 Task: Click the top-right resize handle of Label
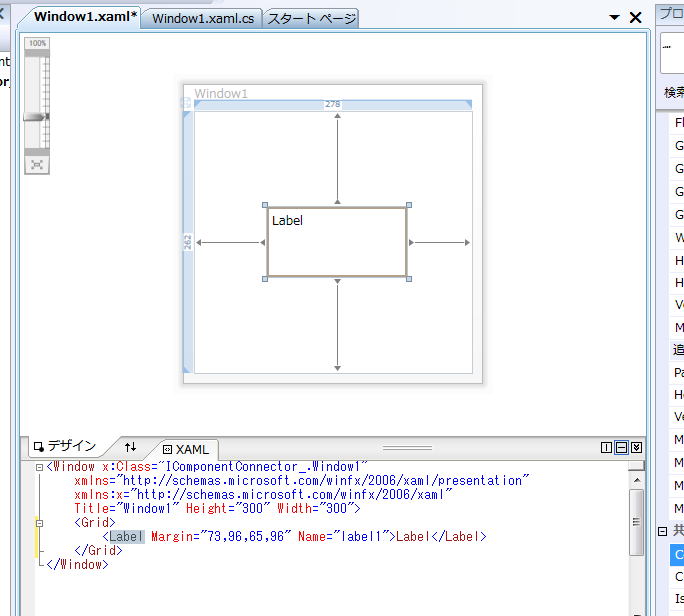409,205
